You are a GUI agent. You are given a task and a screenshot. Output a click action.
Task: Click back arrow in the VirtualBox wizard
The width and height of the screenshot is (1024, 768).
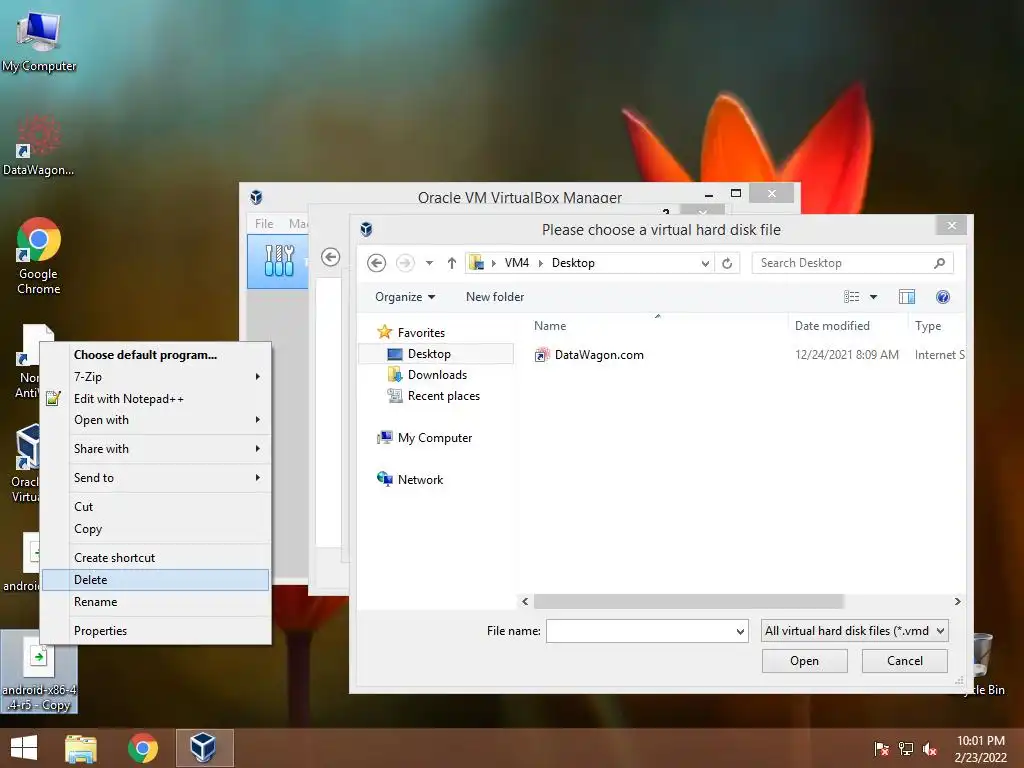330,257
